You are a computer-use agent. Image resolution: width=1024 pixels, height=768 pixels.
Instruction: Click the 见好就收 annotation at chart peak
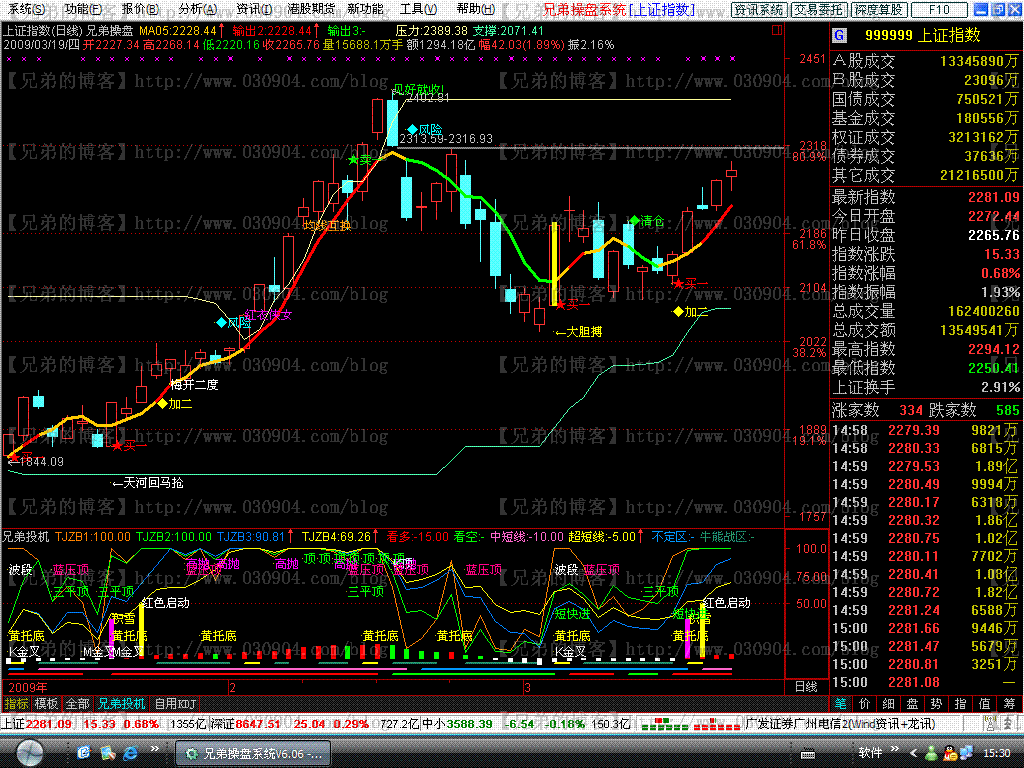pyautogui.click(x=418, y=89)
